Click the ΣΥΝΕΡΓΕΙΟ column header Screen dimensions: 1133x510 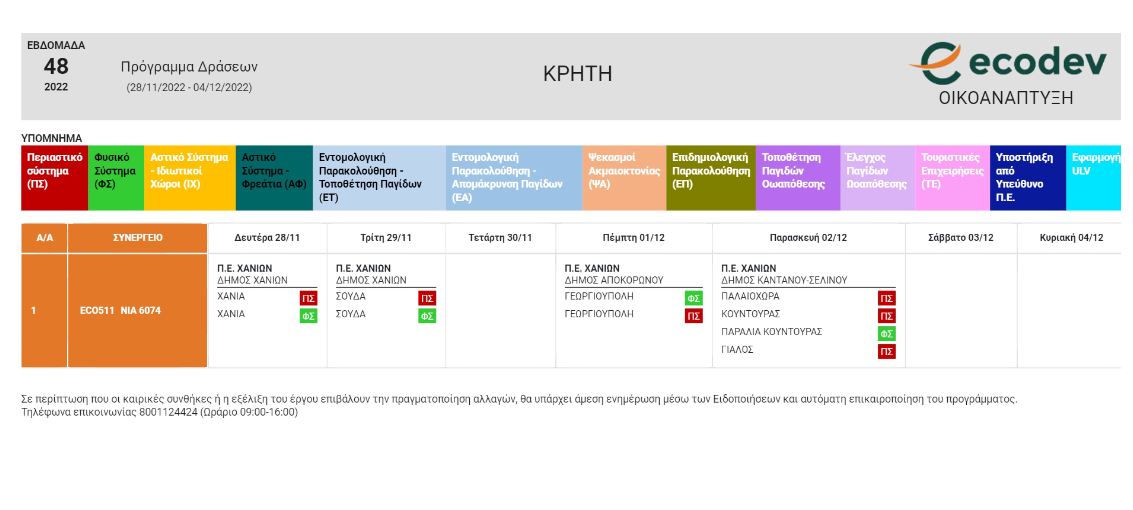[x=137, y=238]
